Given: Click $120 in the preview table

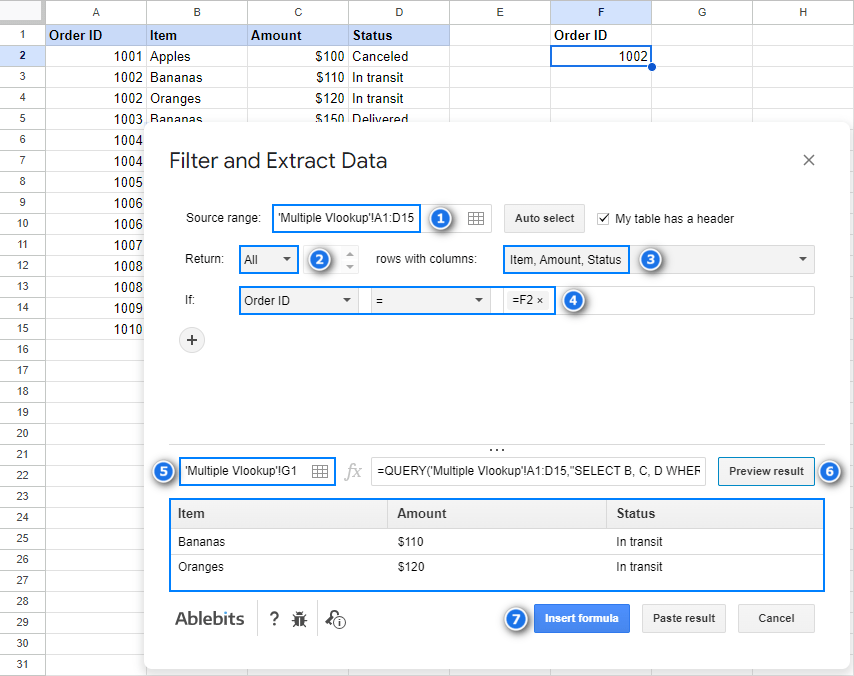Looking at the screenshot, I should tap(411, 567).
